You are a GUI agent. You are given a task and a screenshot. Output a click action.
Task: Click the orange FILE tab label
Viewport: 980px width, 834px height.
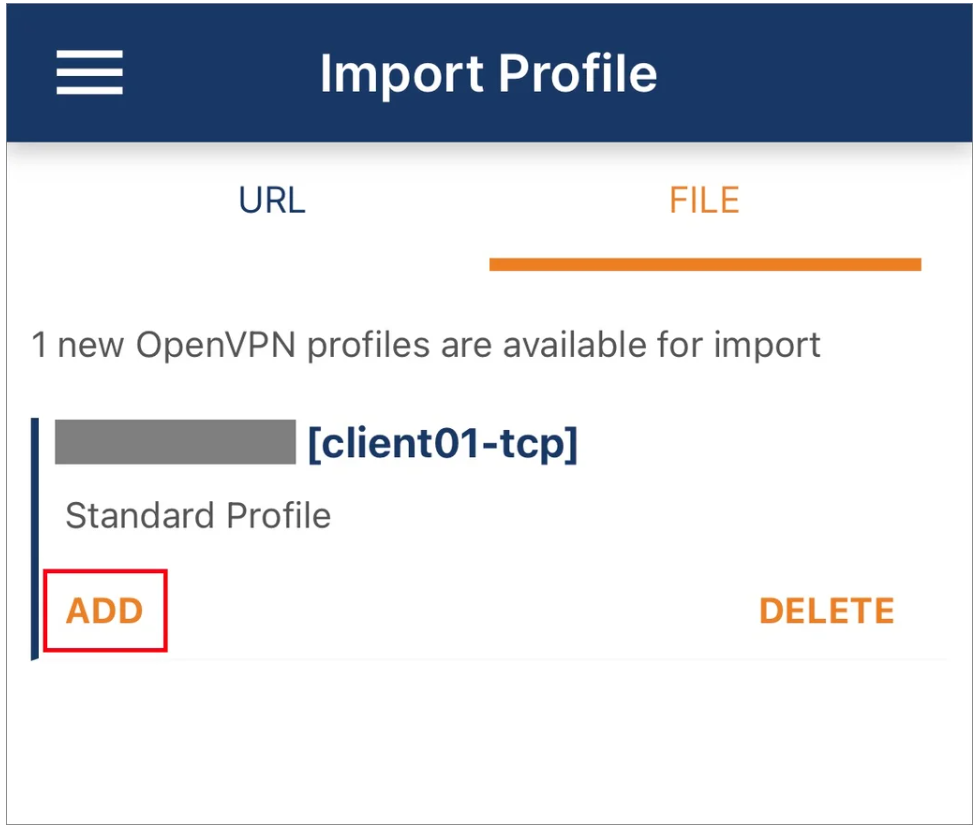[705, 201]
